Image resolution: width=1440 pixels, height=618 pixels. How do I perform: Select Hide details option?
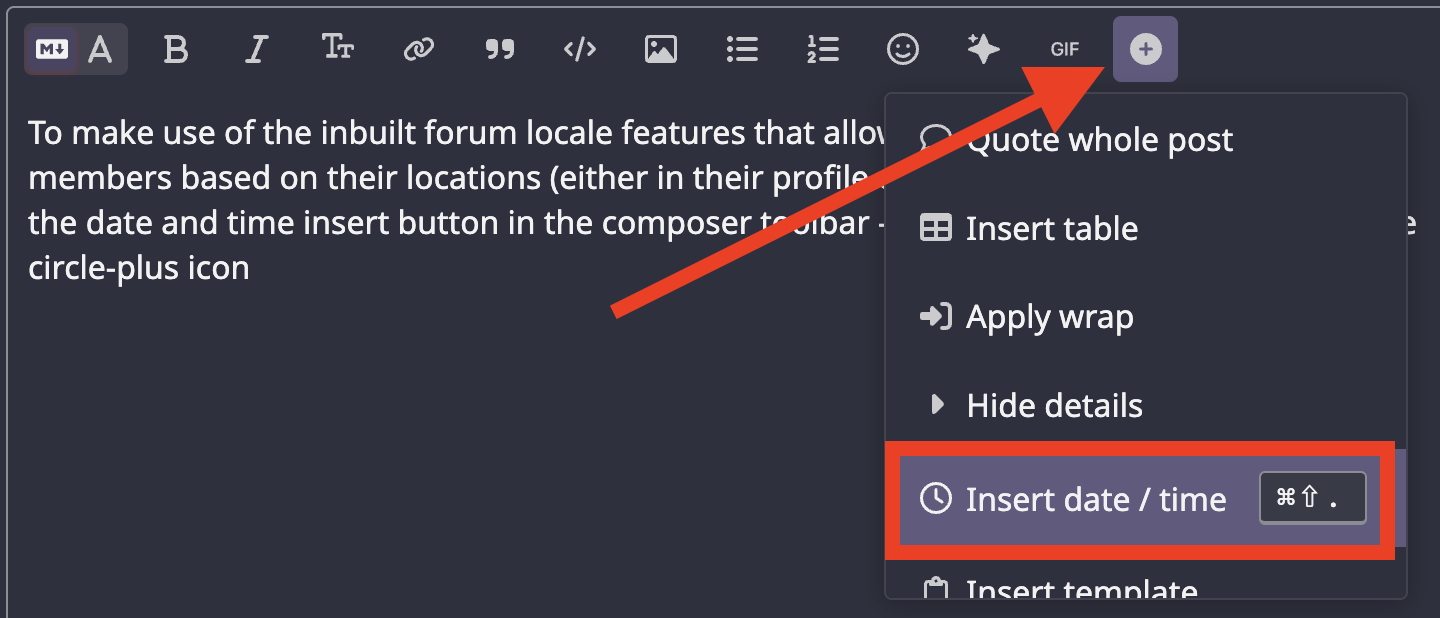tap(1054, 405)
